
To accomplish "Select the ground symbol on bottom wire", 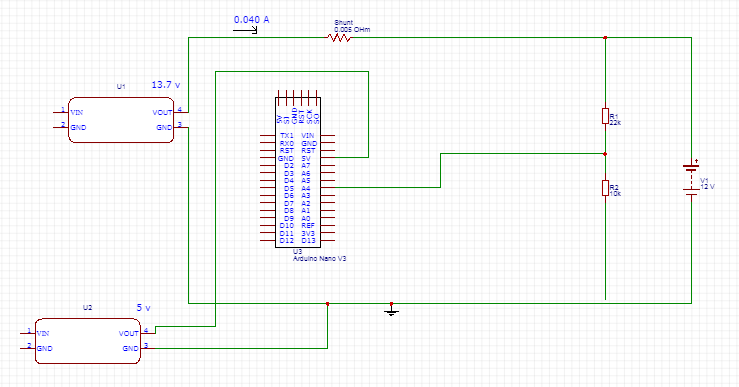I will (391, 309).
